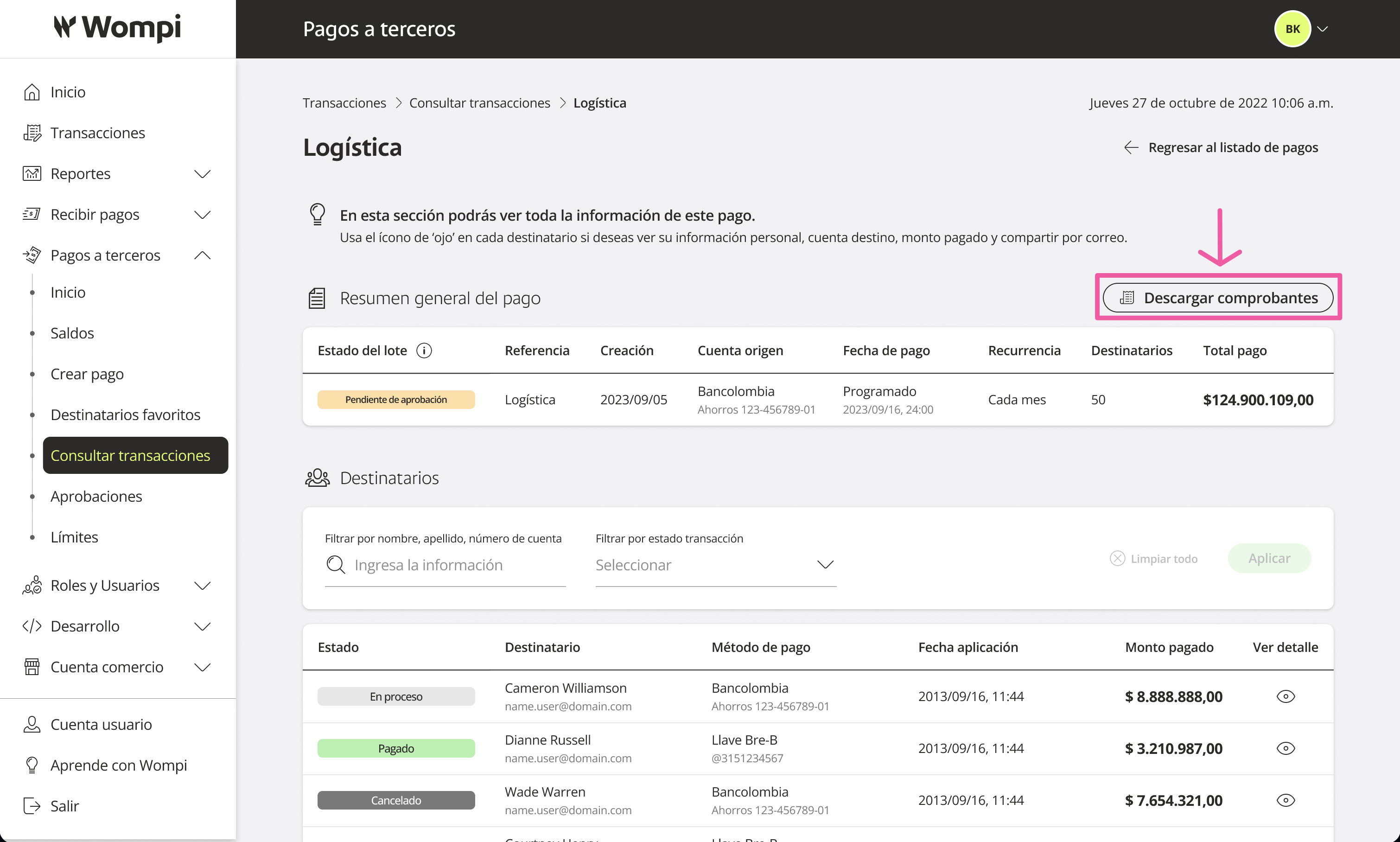Click the BK user avatar

click(1292, 29)
